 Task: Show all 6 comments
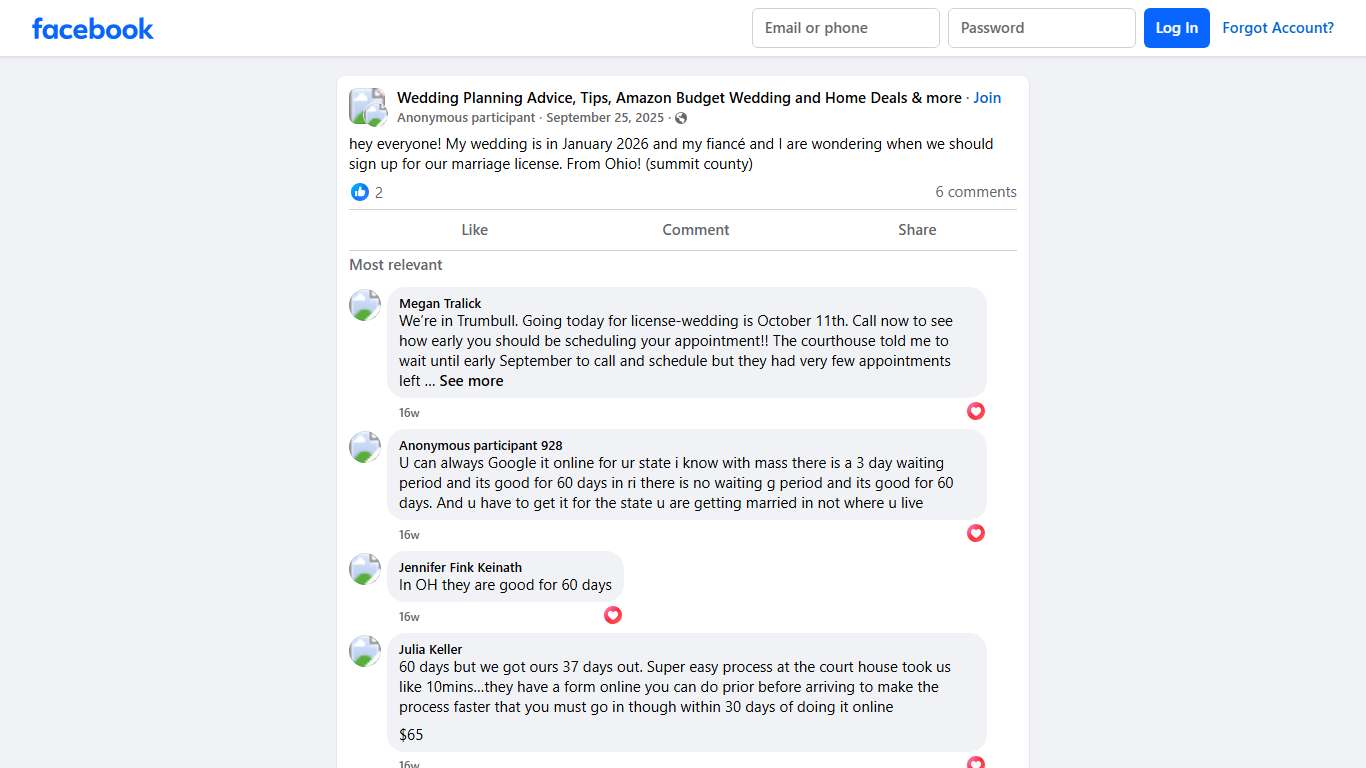975,192
